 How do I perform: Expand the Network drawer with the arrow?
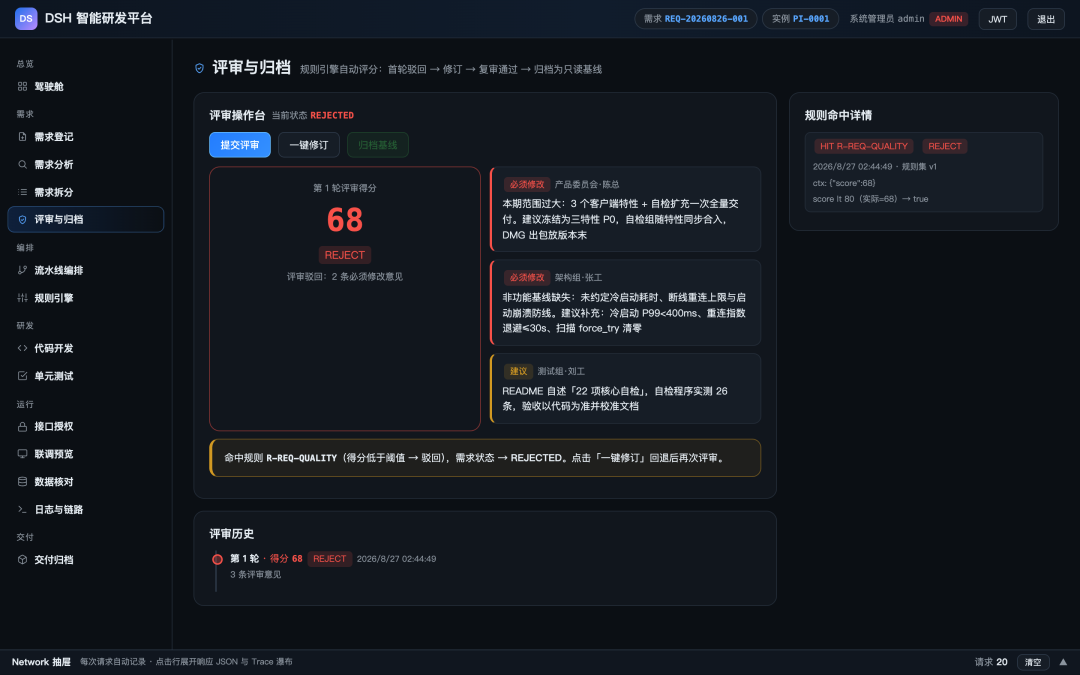[x=1063, y=662]
